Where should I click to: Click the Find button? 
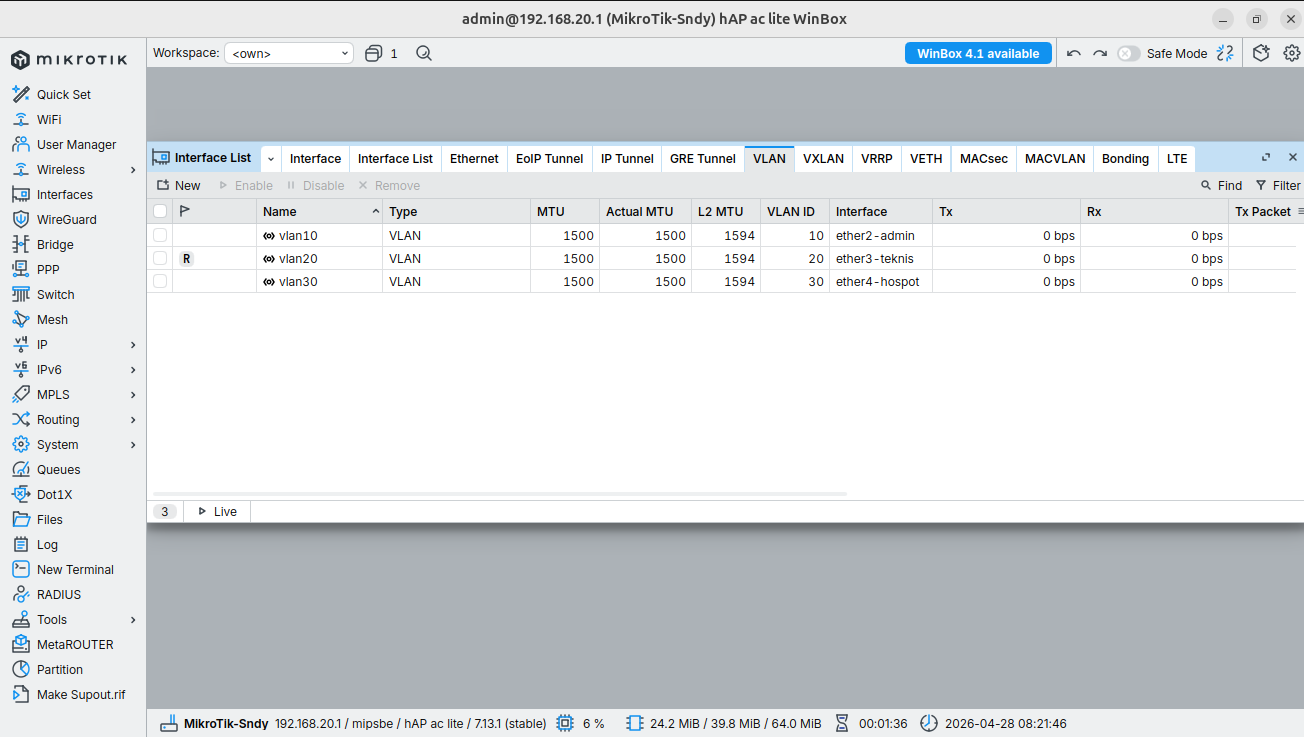click(x=1221, y=185)
